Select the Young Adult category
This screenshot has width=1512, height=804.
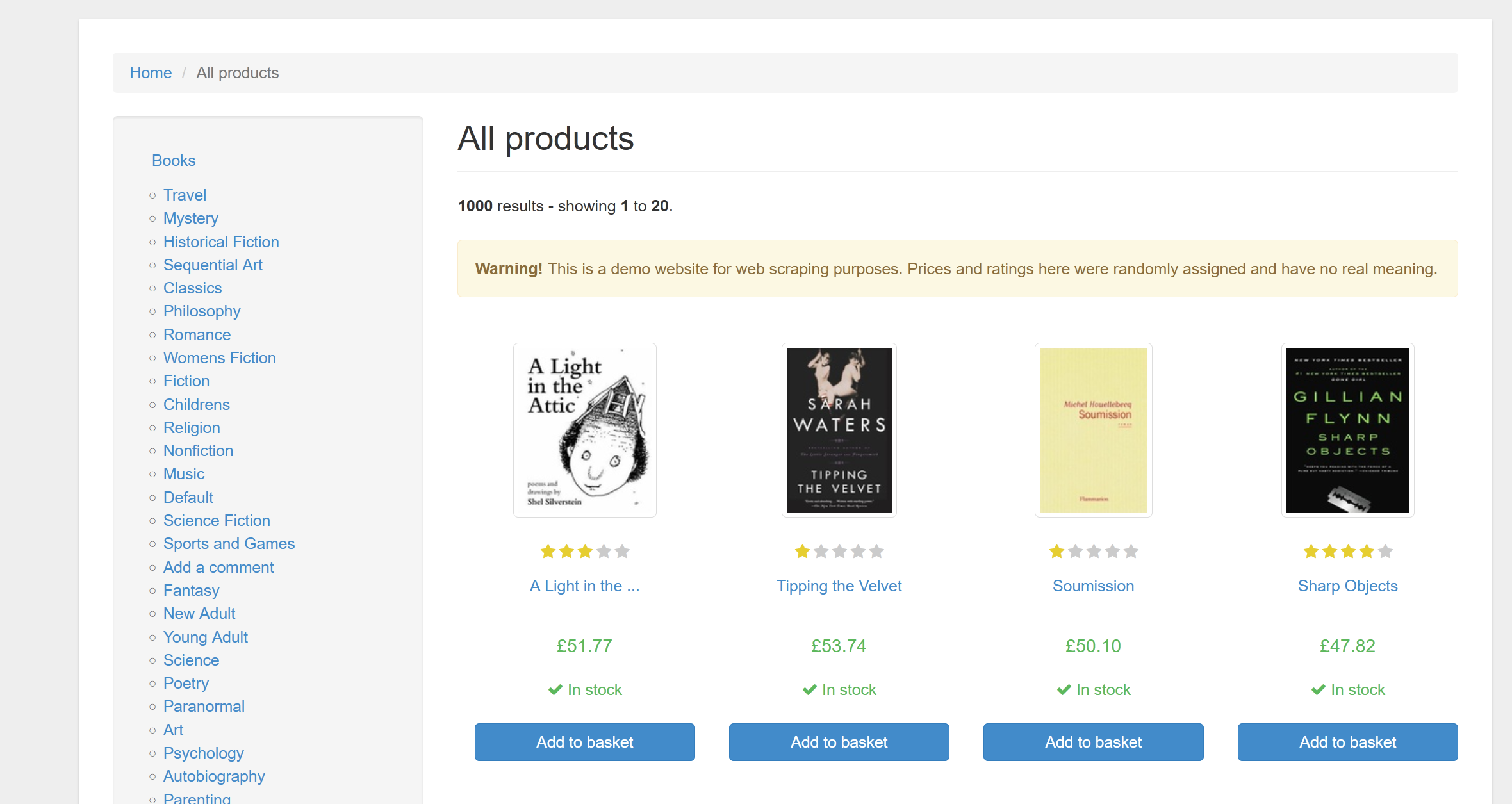(x=205, y=637)
